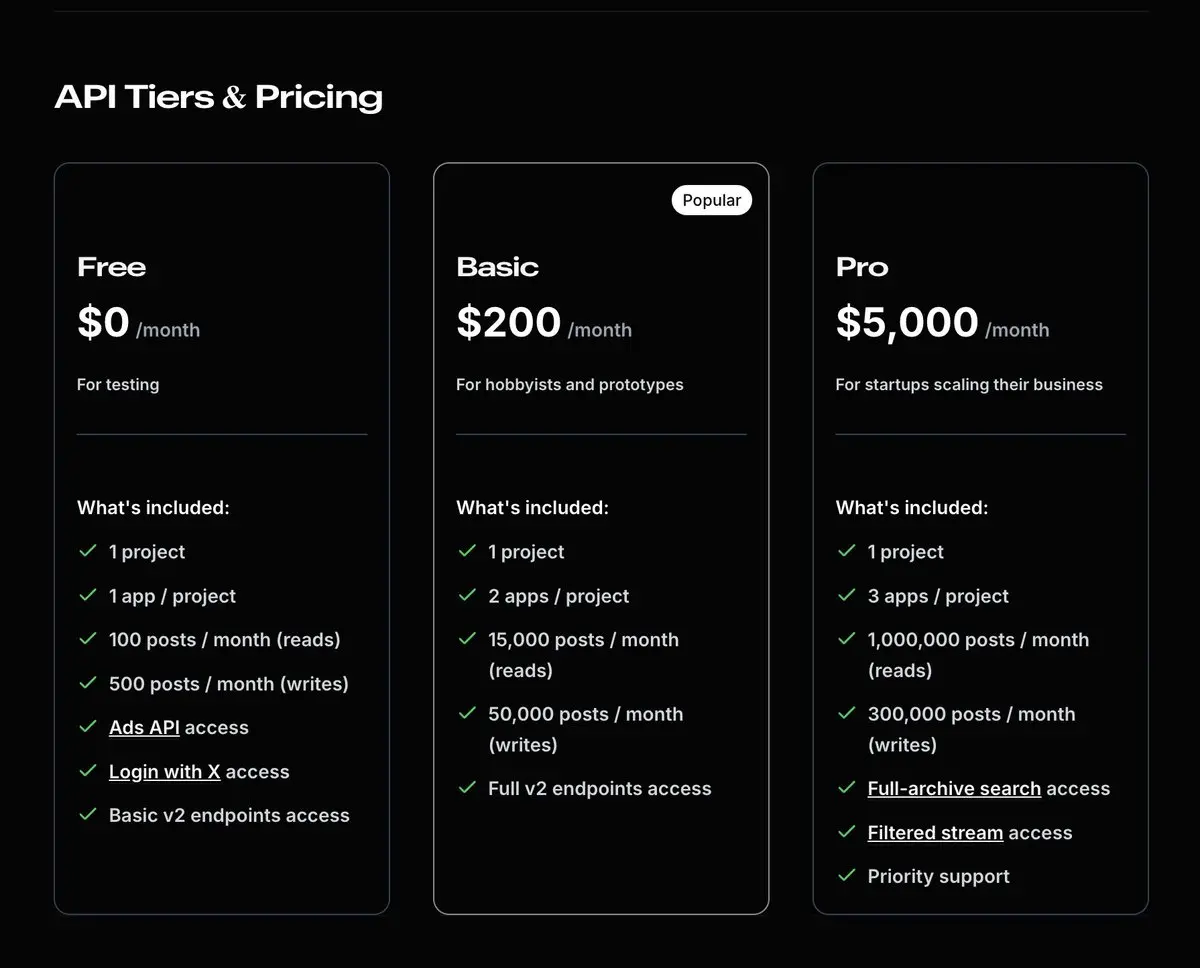Click checkmark next to 2 apps / project
The height and width of the screenshot is (968, 1200).
point(467,595)
